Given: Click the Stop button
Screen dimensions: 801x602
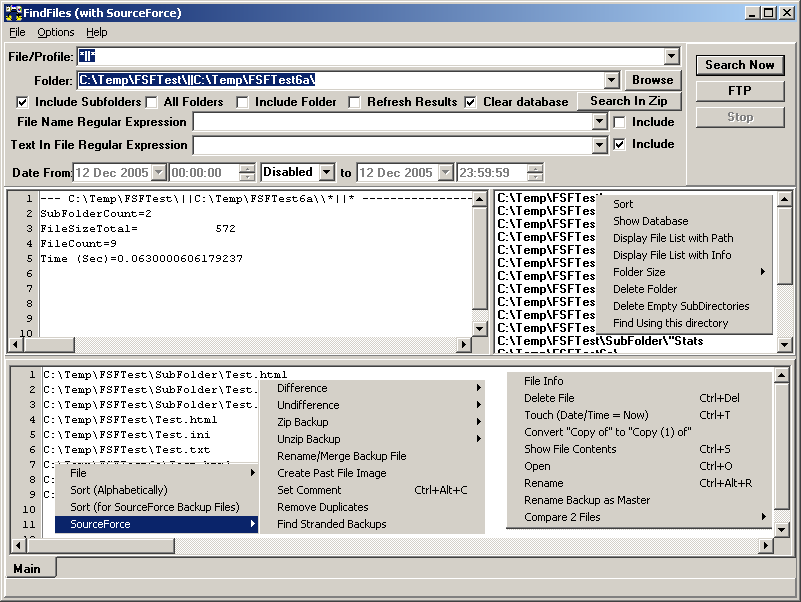Looking at the screenshot, I should (x=740, y=117).
